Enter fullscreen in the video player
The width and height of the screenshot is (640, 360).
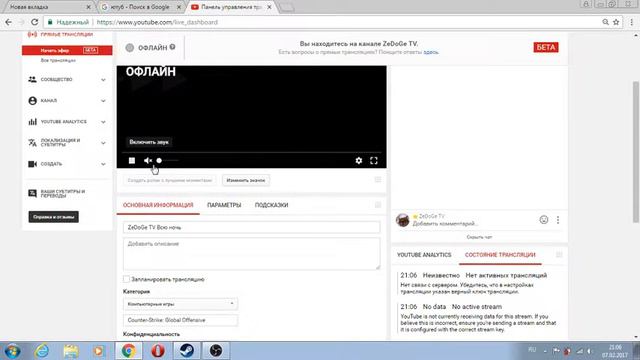click(x=374, y=161)
